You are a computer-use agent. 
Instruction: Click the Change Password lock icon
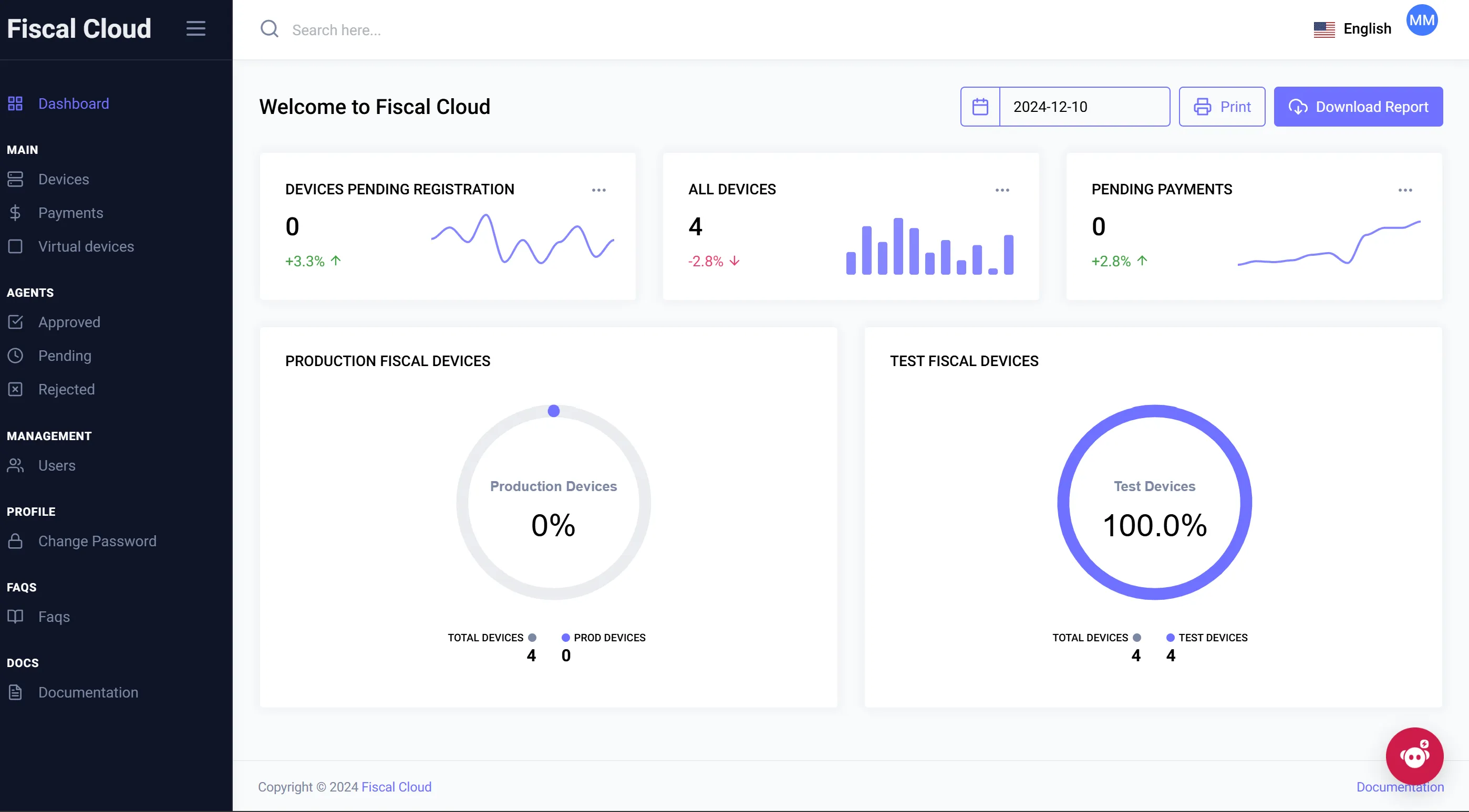coord(15,541)
